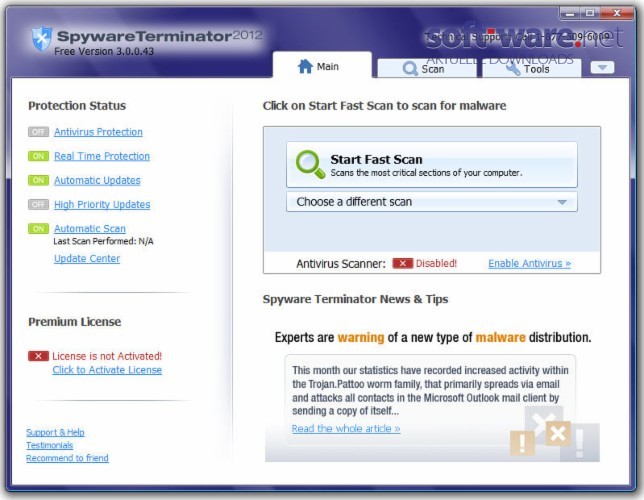
Task: Open the Automatic Updates link
Action: pos(97,180)
